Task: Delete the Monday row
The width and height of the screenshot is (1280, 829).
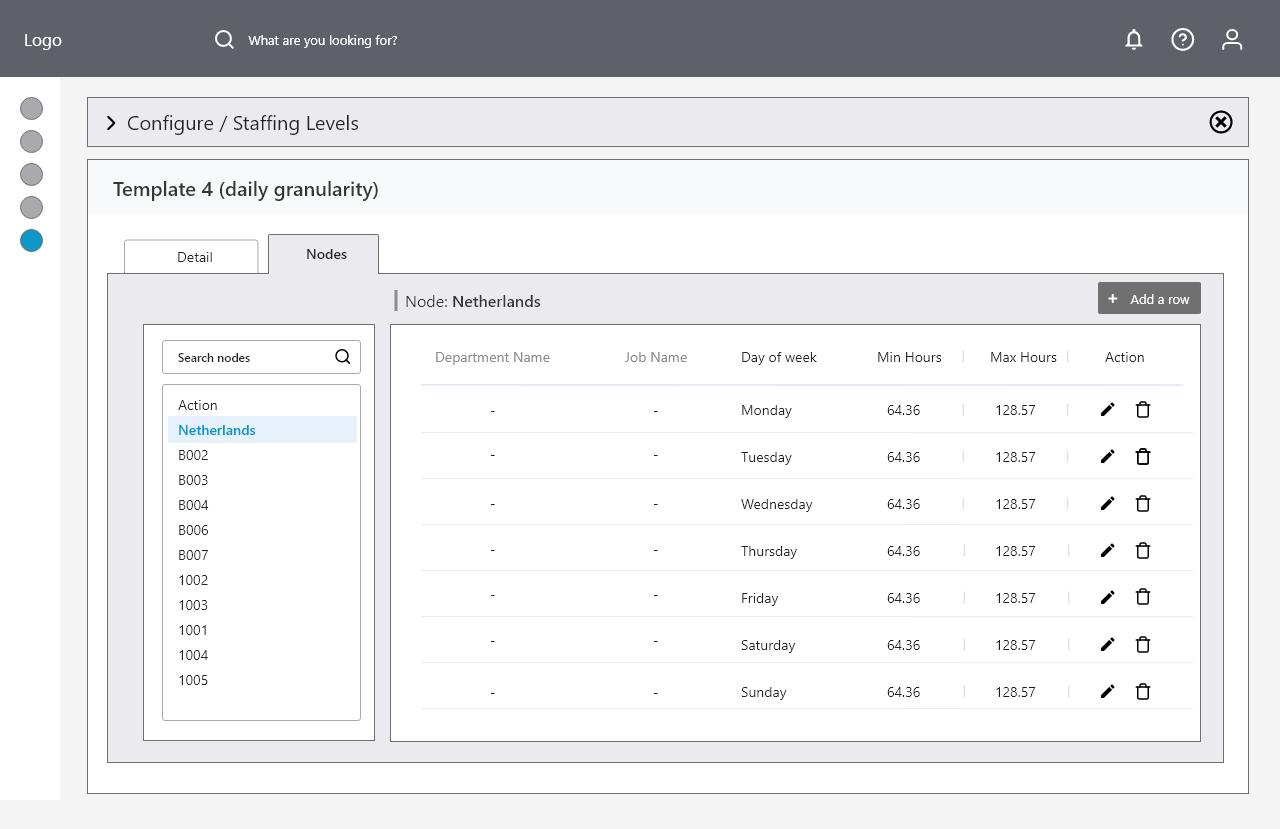Action: click(1143, 410)
